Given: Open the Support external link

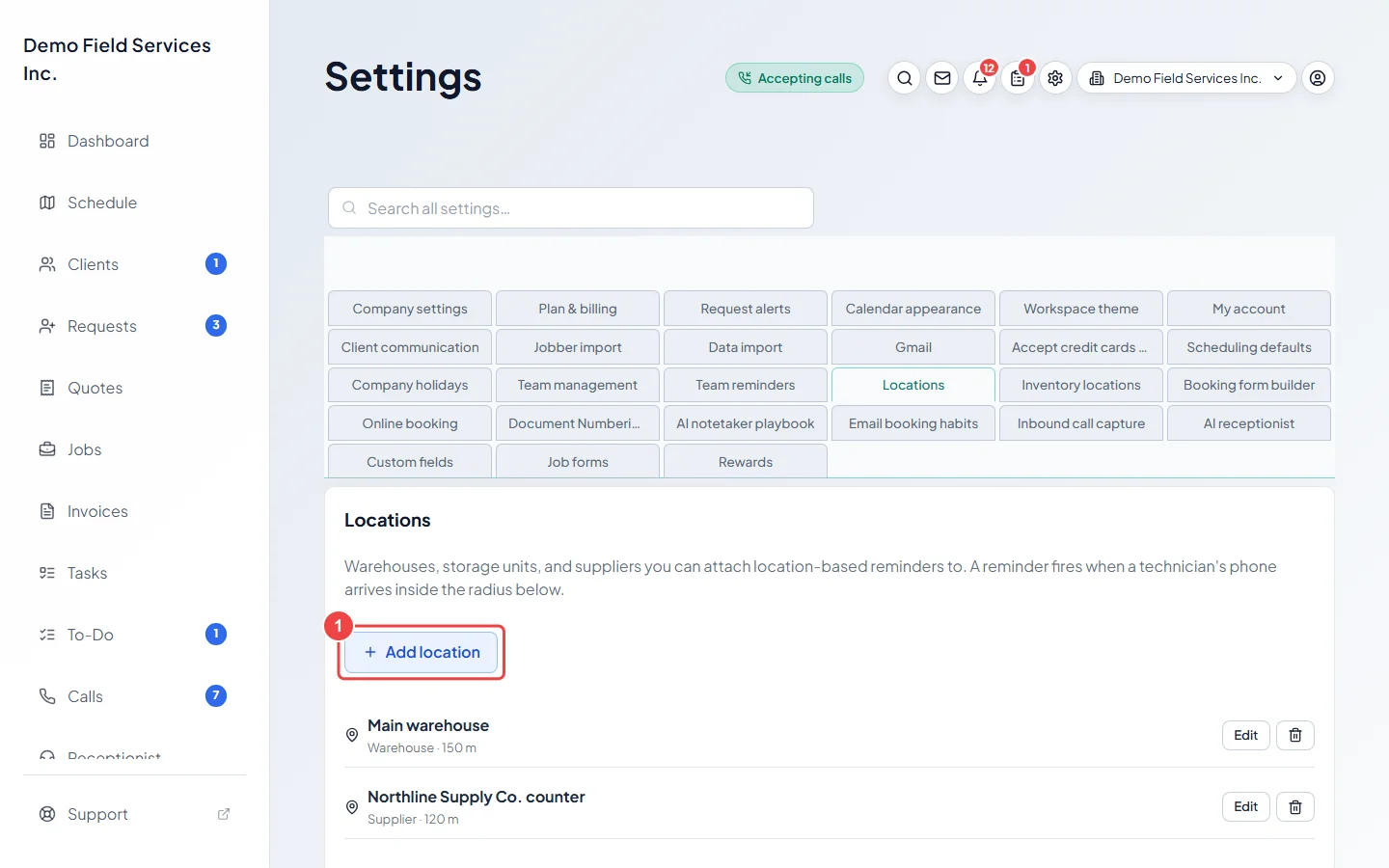Looking at the screenshot, I should click(135, 814).
